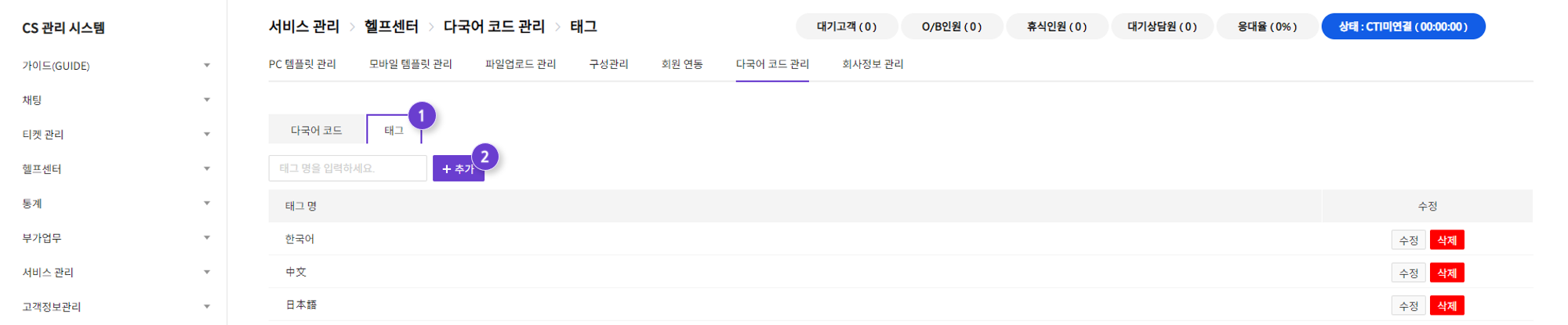Go to the 회사정보 관리 tab
Image resolution: width=1568 pixels, height=325 pixels.
873,64
